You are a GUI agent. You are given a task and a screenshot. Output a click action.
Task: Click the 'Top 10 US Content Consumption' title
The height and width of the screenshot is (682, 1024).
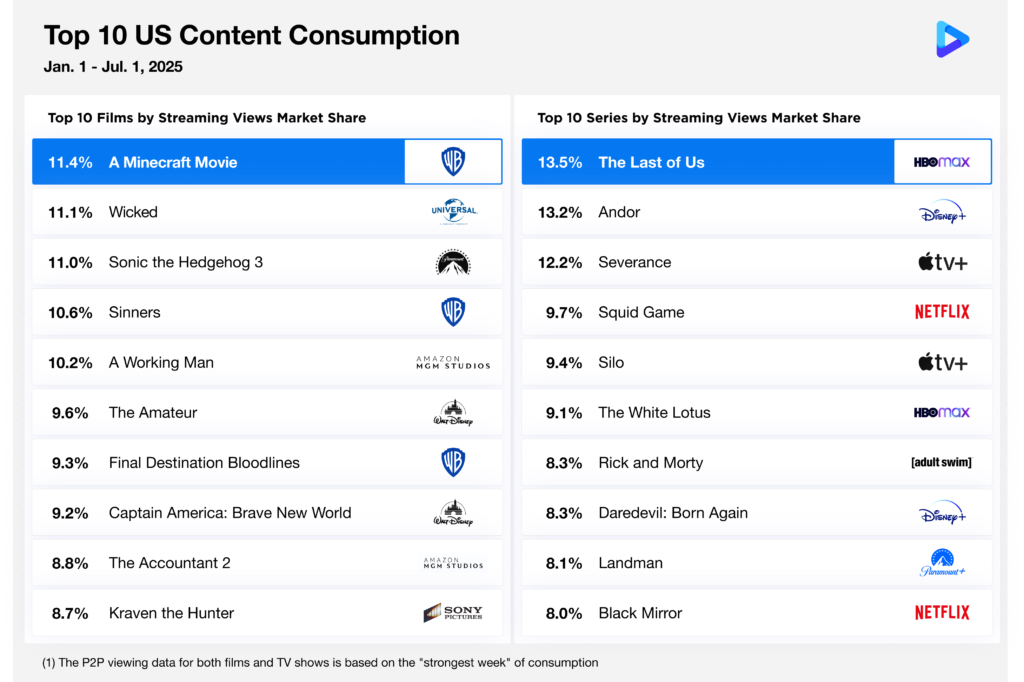point(251,35)
